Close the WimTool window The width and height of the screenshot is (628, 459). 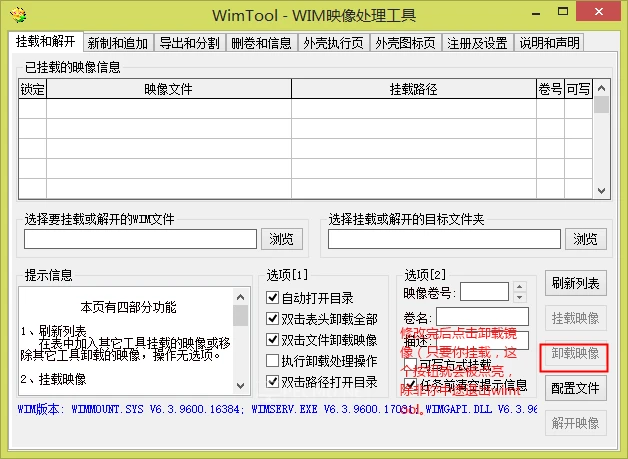pos(599,12)
